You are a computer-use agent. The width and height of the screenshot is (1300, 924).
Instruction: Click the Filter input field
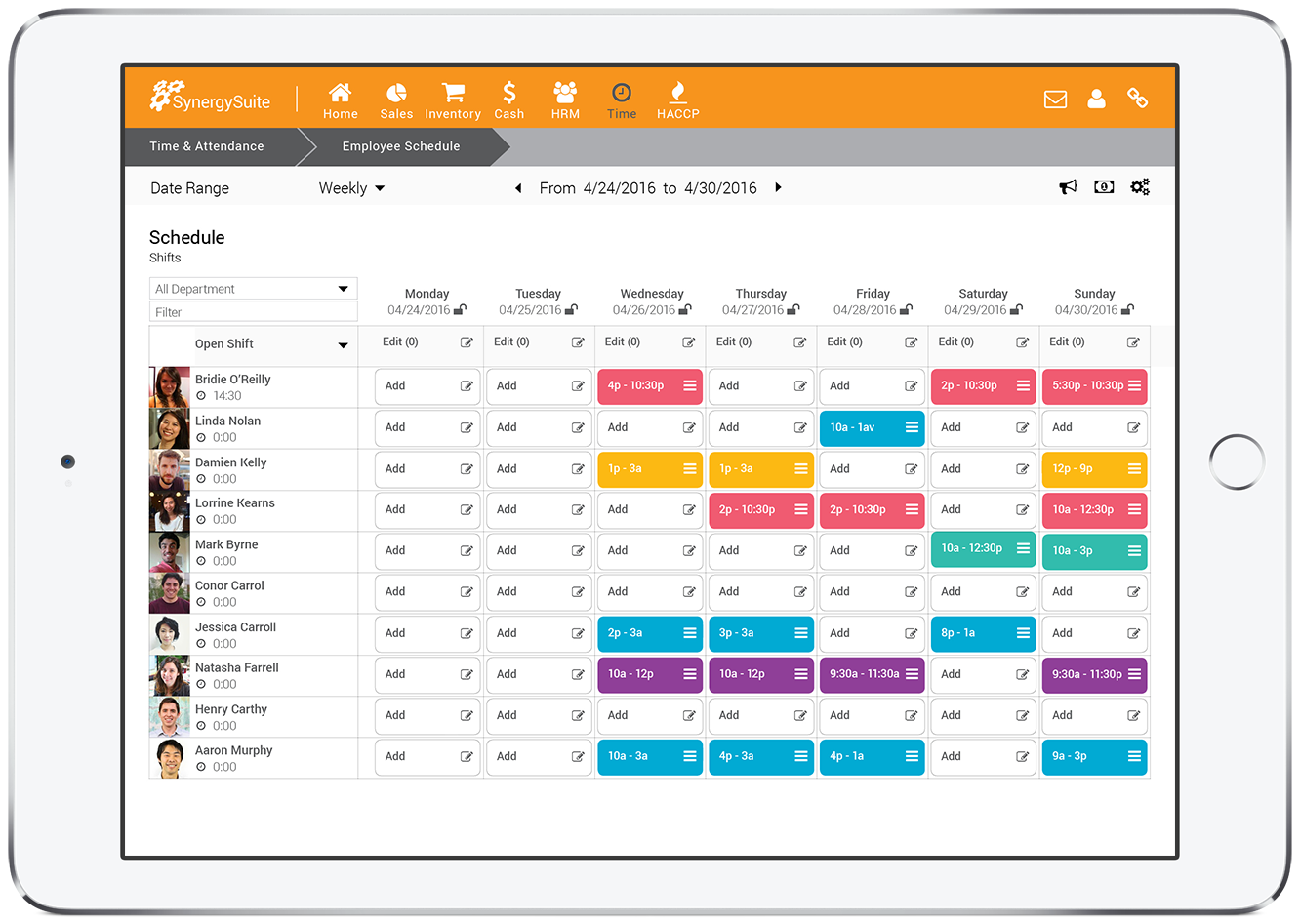[254, 311]
